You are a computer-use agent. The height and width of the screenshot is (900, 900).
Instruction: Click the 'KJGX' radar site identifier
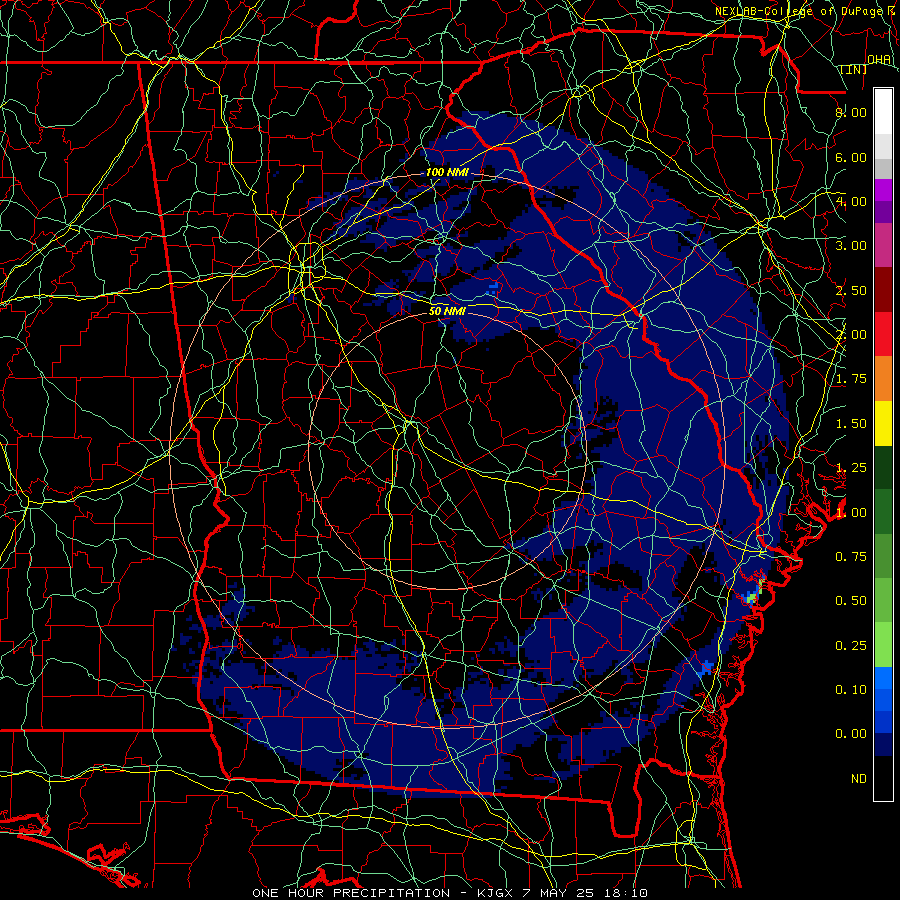[496, 893]
